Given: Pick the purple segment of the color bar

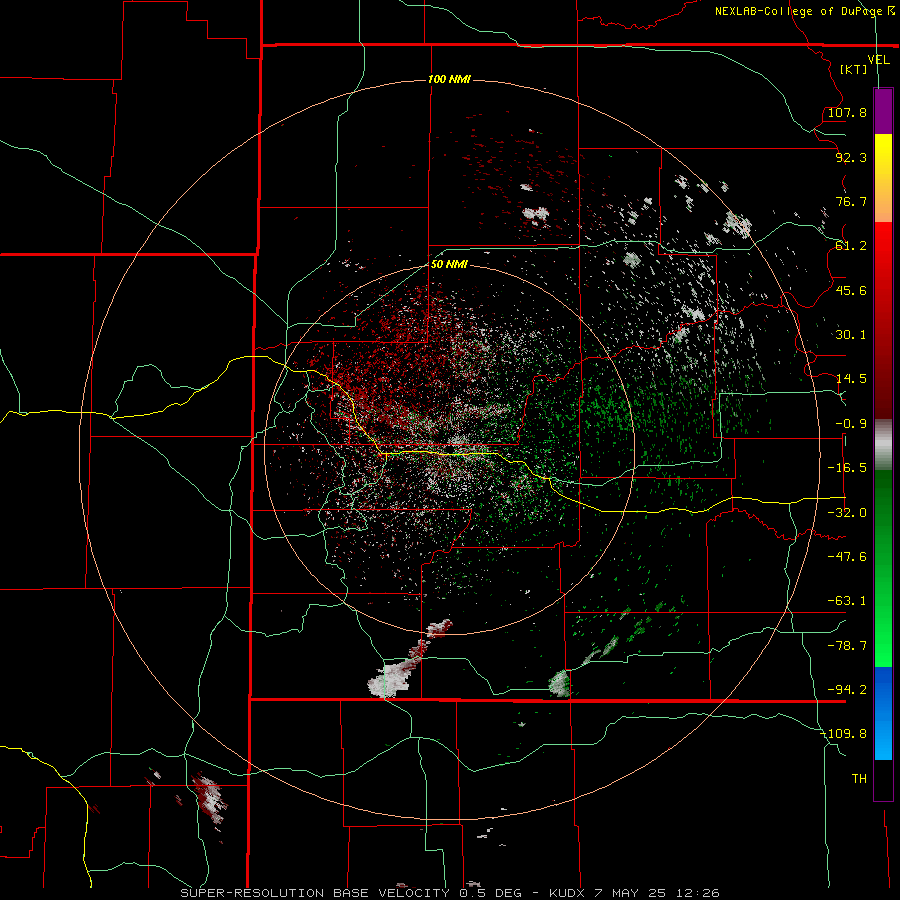Looking at the screenshot, I should click(x=883, y=112).
